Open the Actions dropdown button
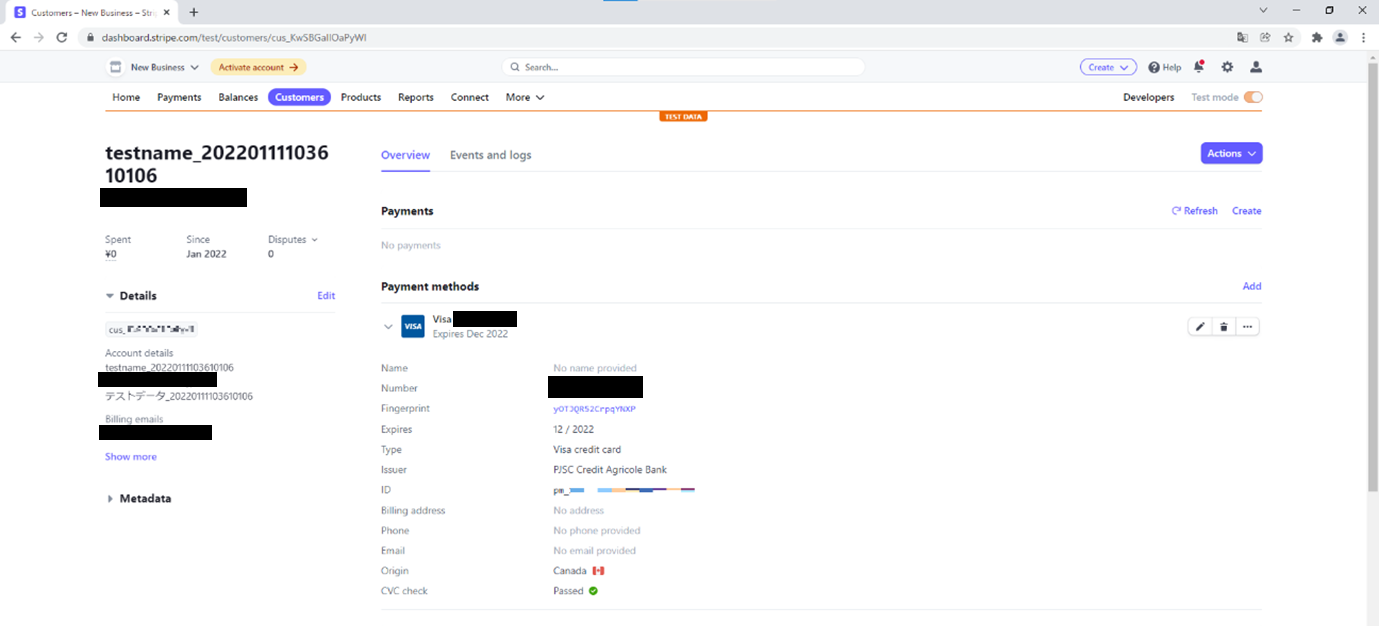The image size is (1379, 626). point(1231,153)
